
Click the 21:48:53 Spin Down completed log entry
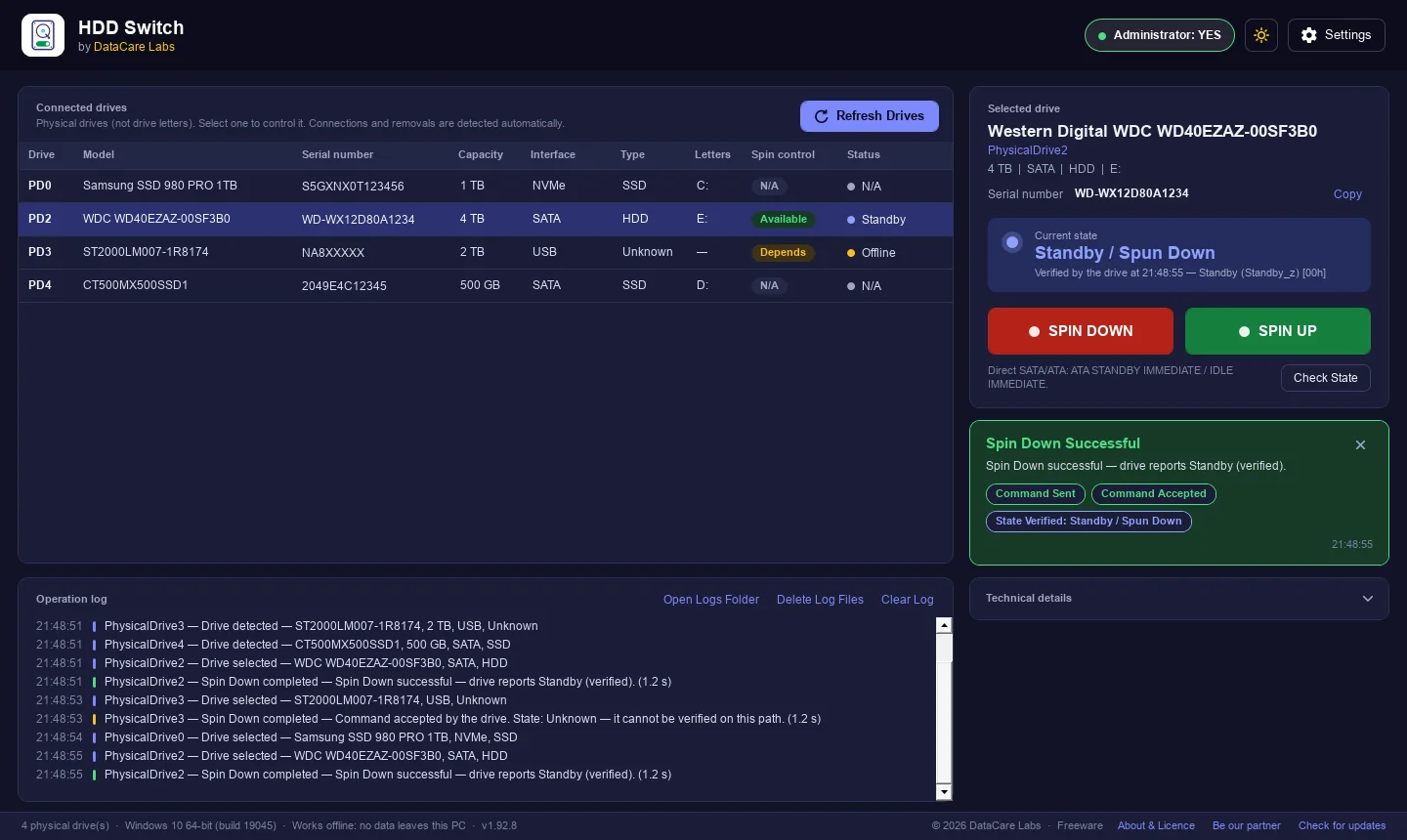(429, 719)
